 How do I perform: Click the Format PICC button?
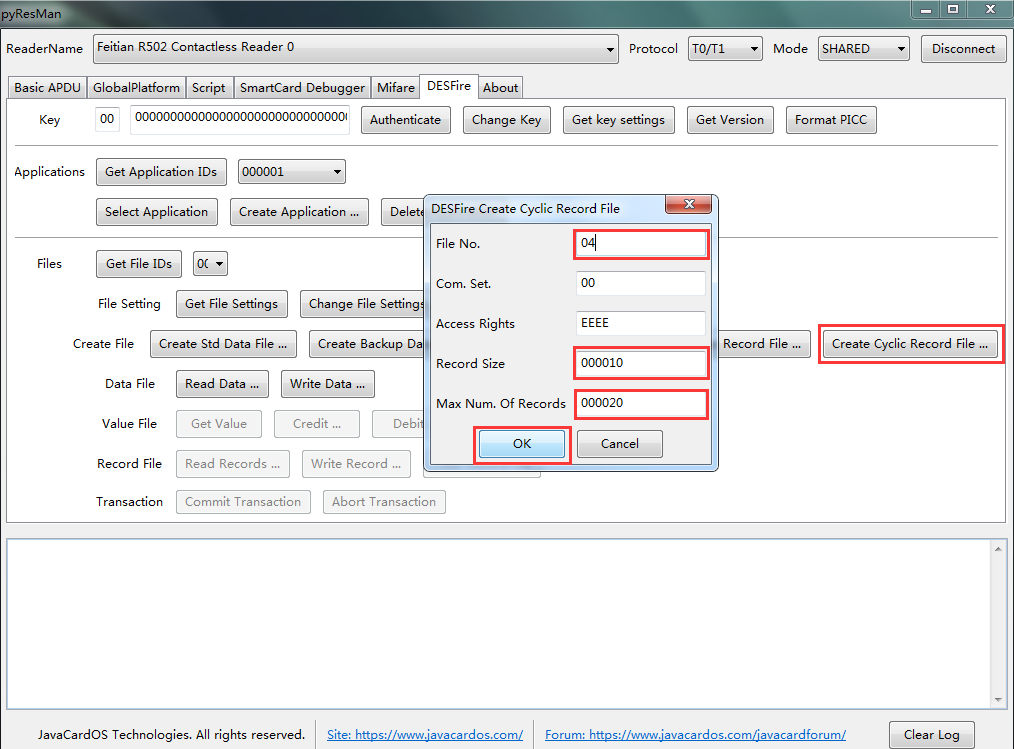[831, 120]
